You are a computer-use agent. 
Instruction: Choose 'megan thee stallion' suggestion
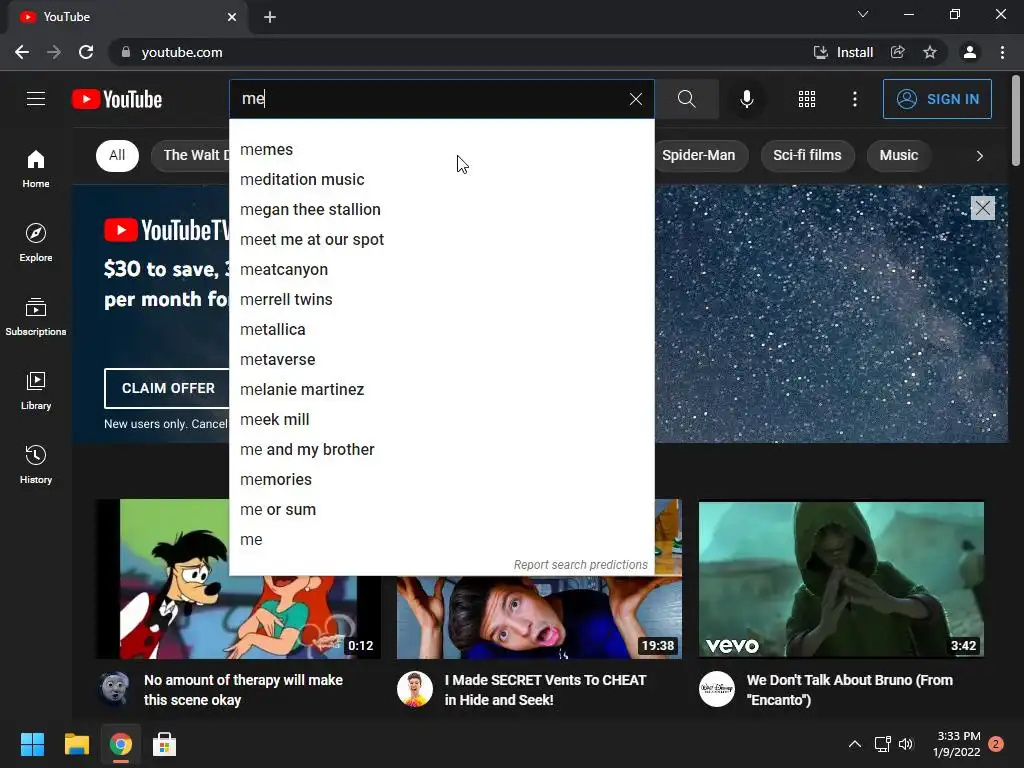(441, 210)
